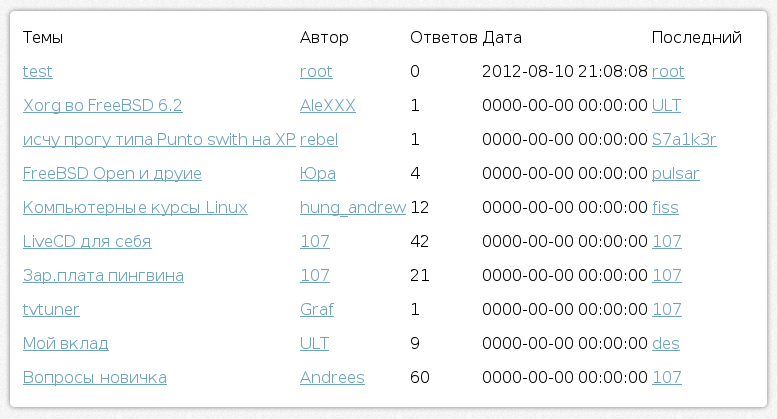Open 'LiveCD для себя' topic

pos(87,242)
